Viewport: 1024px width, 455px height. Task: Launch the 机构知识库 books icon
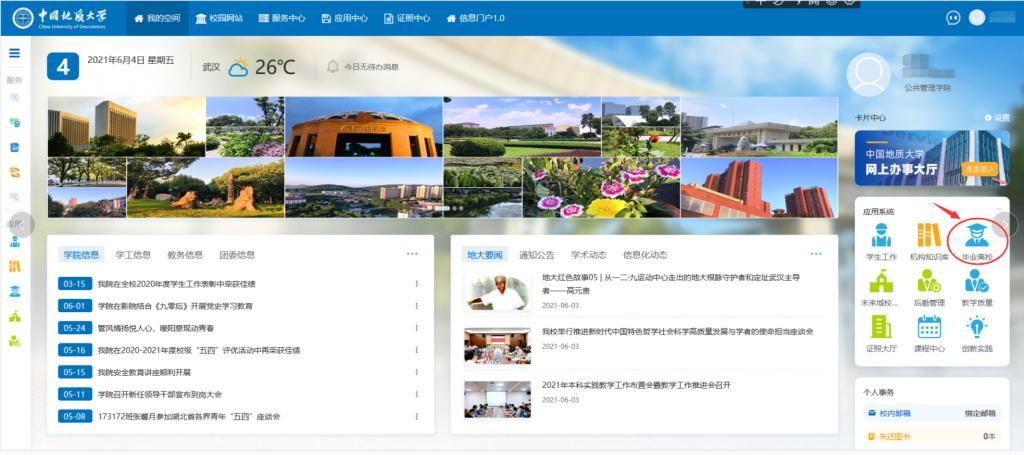[x=928, y=236]
